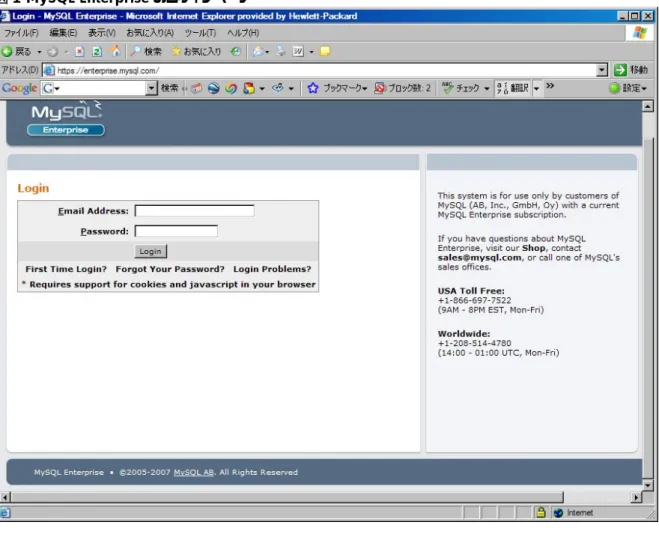Screen dimensions: 659x540
Task: Click the Forward arrow button
Action: coord(53,52)
